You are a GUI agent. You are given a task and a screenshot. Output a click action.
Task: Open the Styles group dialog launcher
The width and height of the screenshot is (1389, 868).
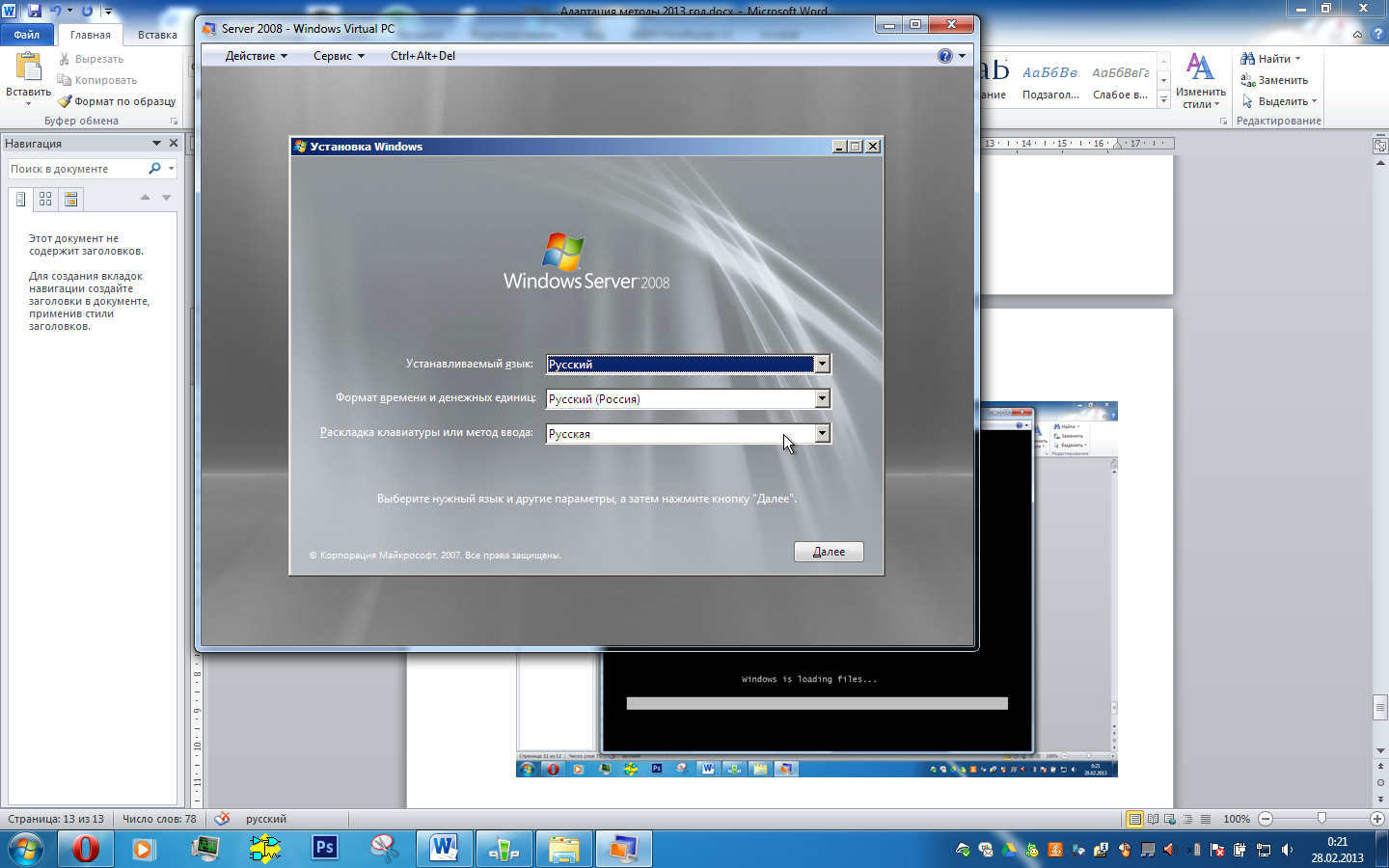[x=1223, y=122]
